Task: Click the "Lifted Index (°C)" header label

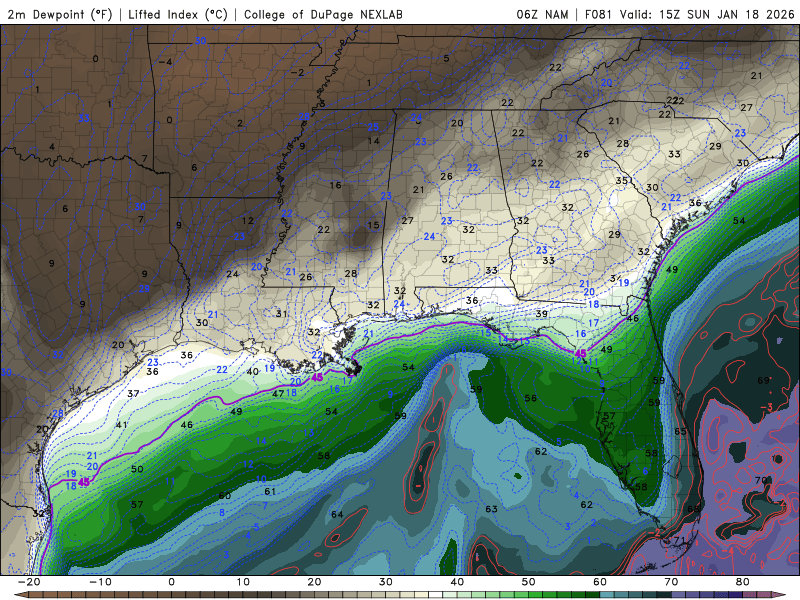Action: tap(178, 14)
